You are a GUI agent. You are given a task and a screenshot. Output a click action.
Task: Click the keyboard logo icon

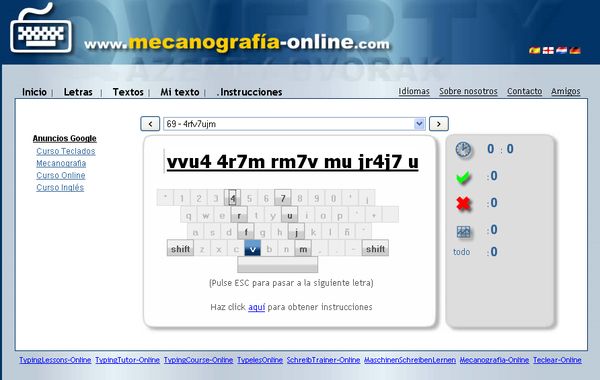coord(41,29)
